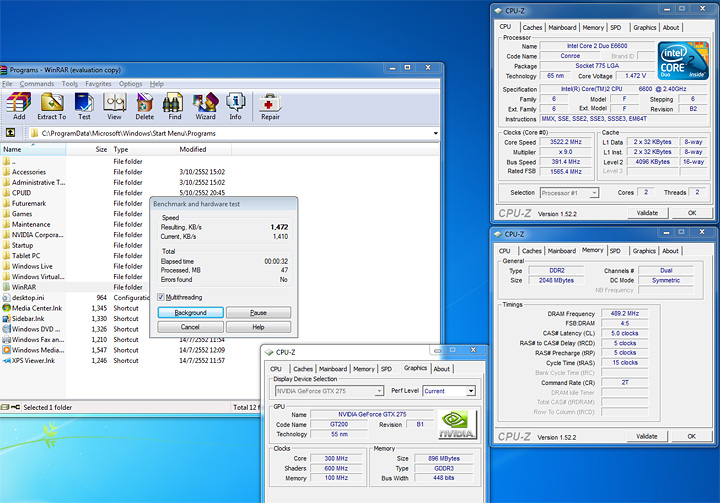Select the Sidebar.lnk shortcut icon
720x503 pixels.
[6, 319]
